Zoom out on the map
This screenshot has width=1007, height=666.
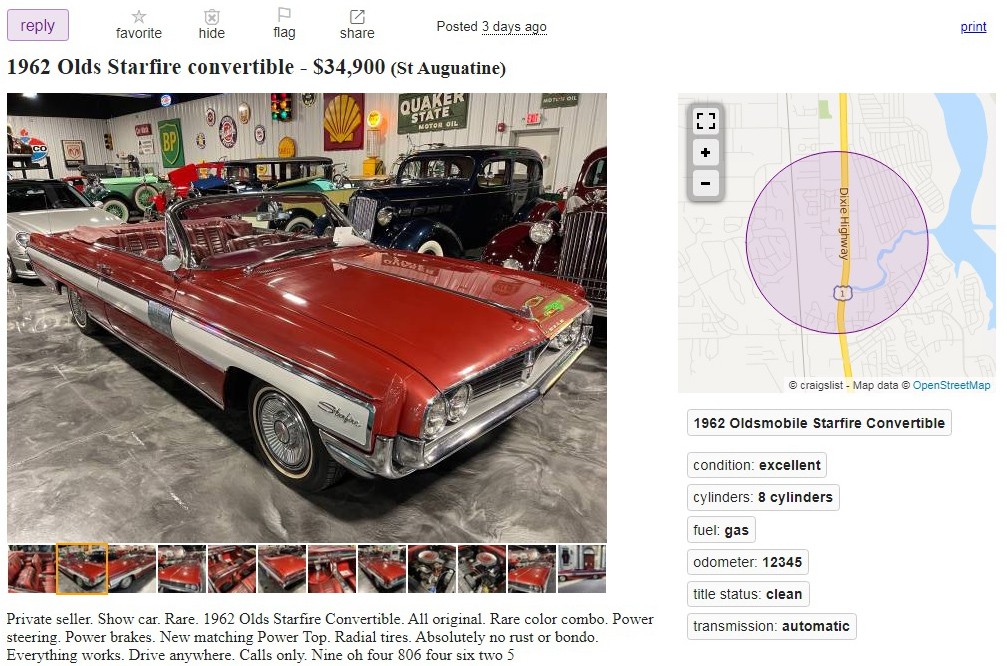pyautogui.click(x=705, y=183)
